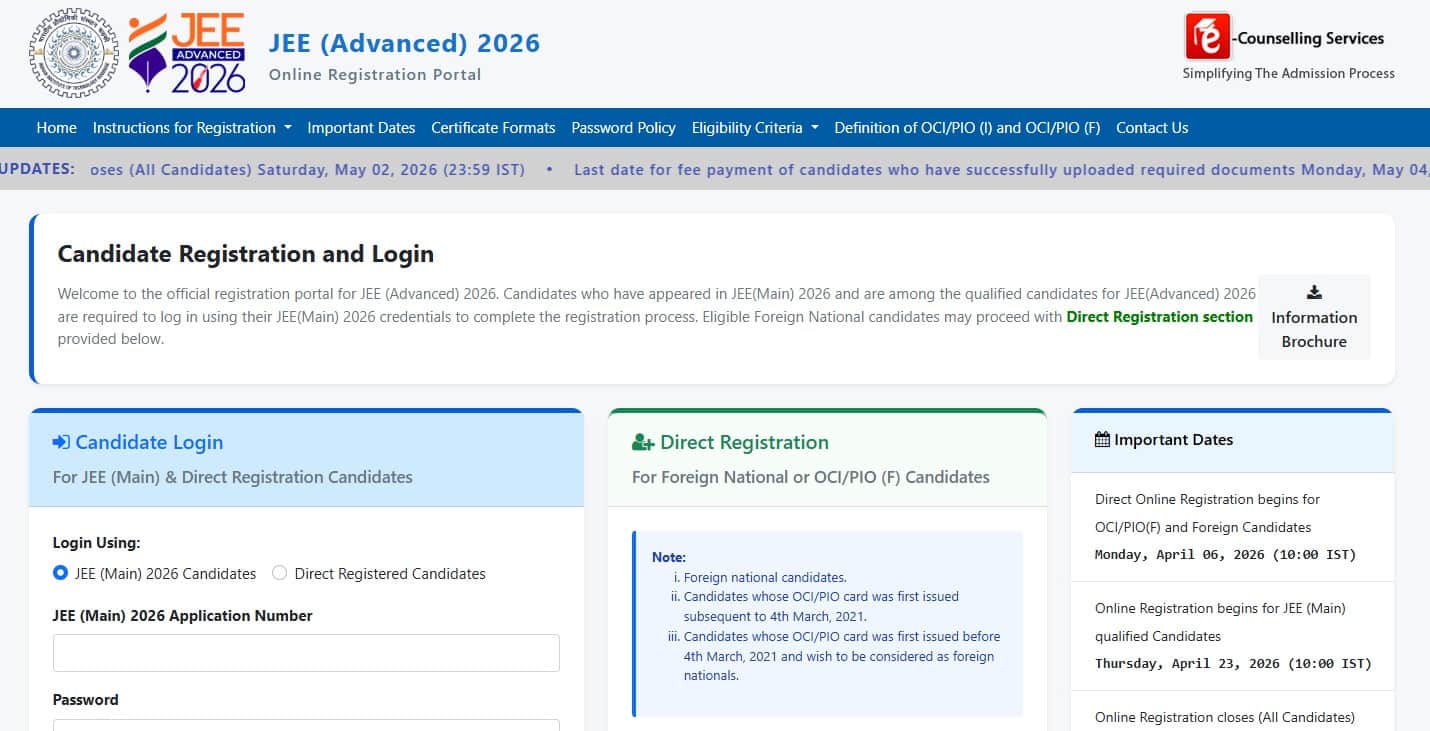The height and width of the screenshot is (731, 1430).
Task: Select the Direct Registered Candidates radio button
Action: [x=280, y=573]
